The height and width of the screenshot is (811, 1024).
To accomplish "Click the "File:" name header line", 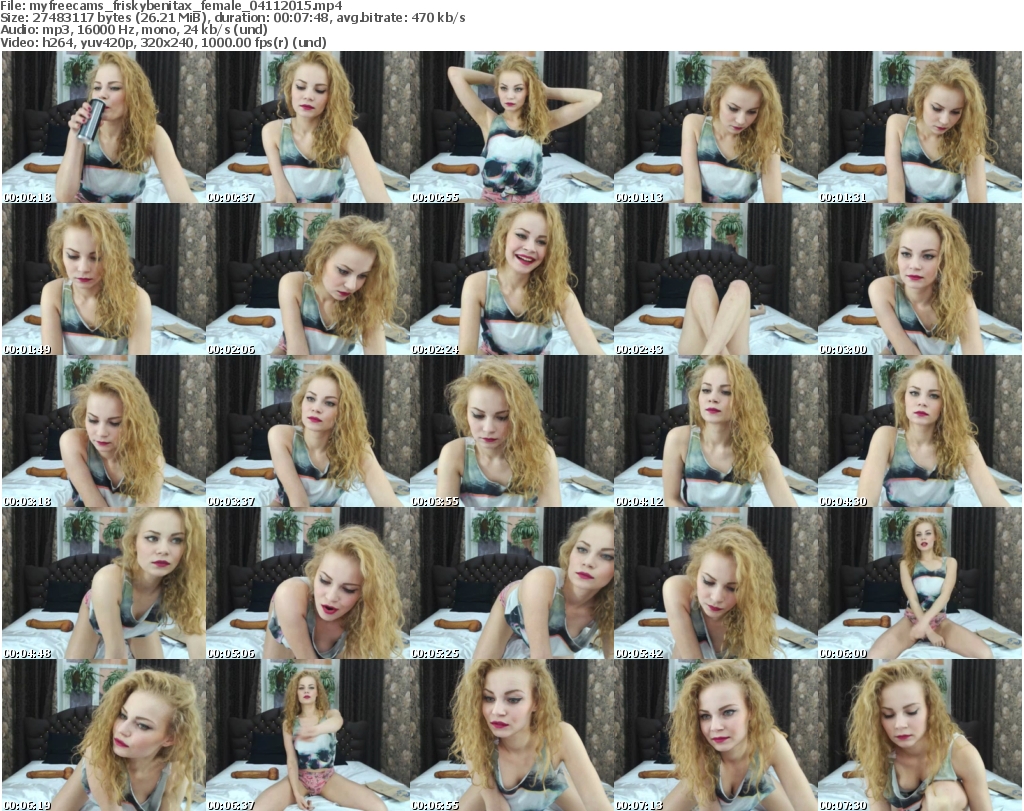I will coord(171,6).
